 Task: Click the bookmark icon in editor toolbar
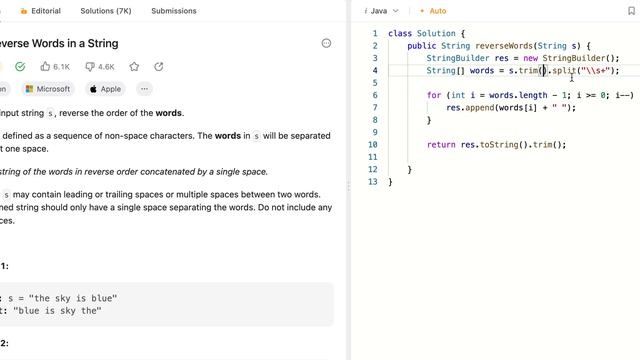[631, 11]
